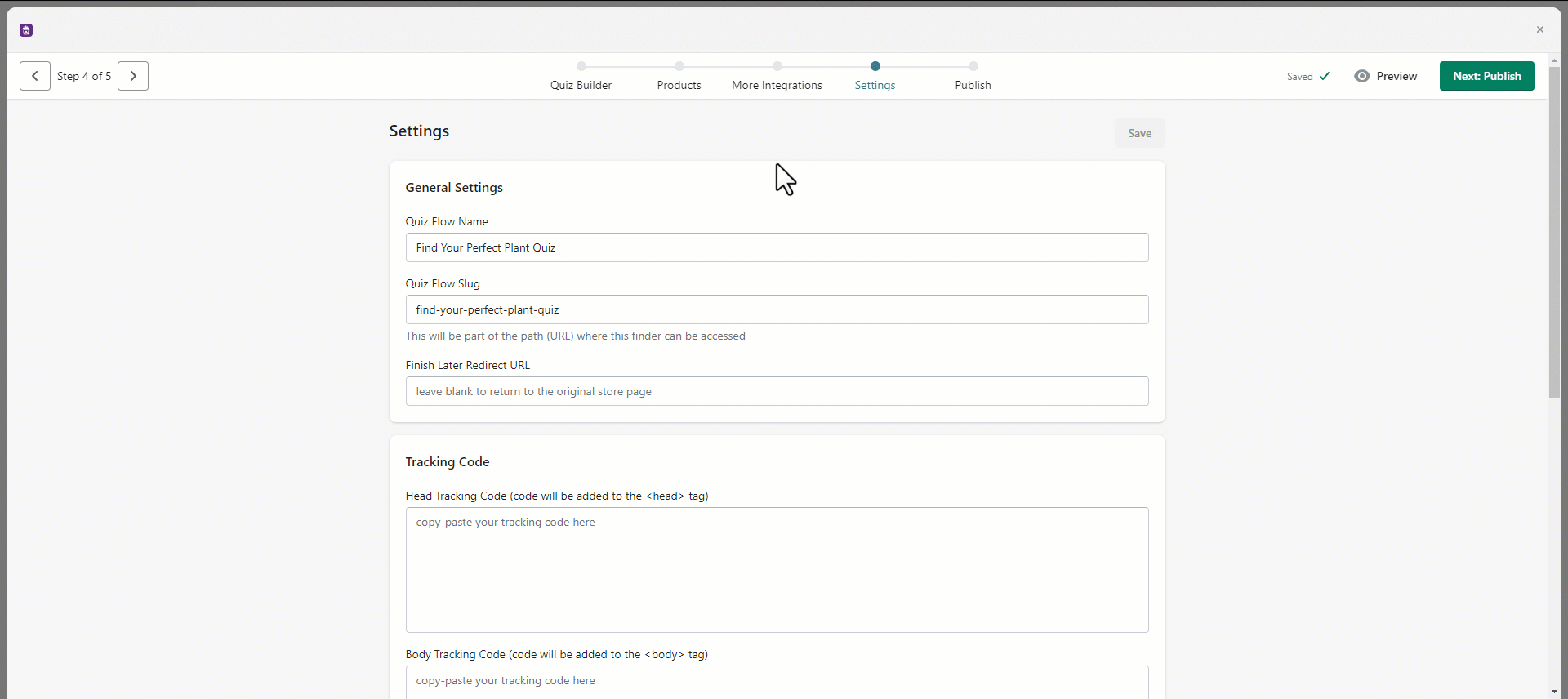Open the Quiz Builder step
This screenshot has width=1568, height=699.
[581, 77]
